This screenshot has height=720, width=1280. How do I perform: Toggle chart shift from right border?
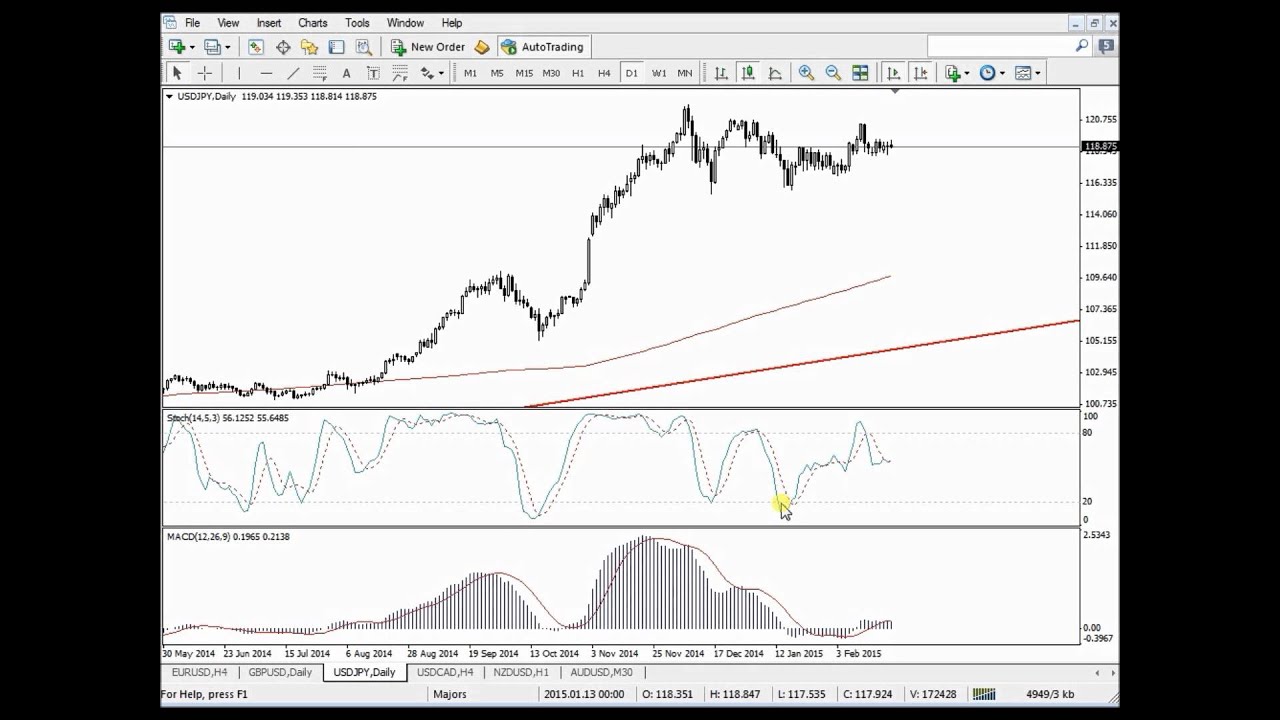pos(921,73)
